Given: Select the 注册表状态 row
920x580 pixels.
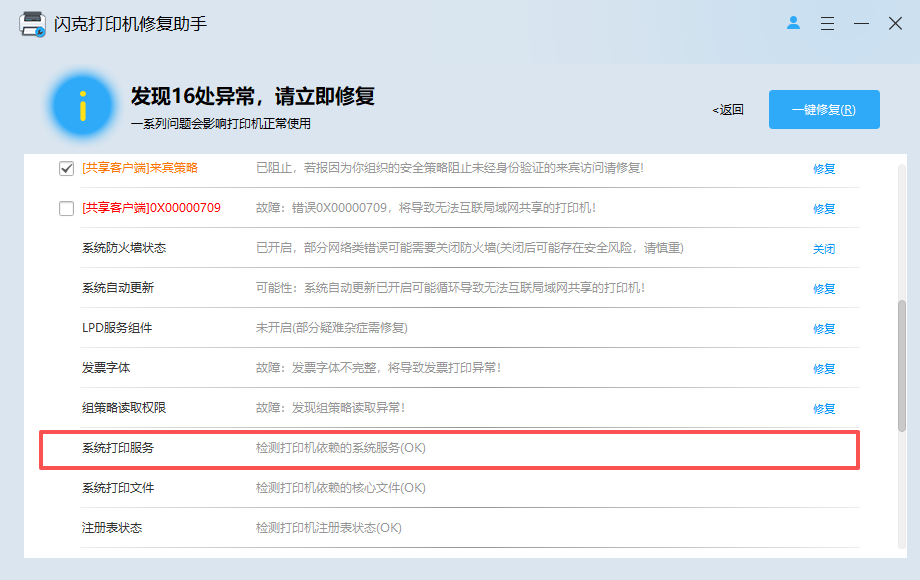Looking at the screenshot, I should click(469, 528).
